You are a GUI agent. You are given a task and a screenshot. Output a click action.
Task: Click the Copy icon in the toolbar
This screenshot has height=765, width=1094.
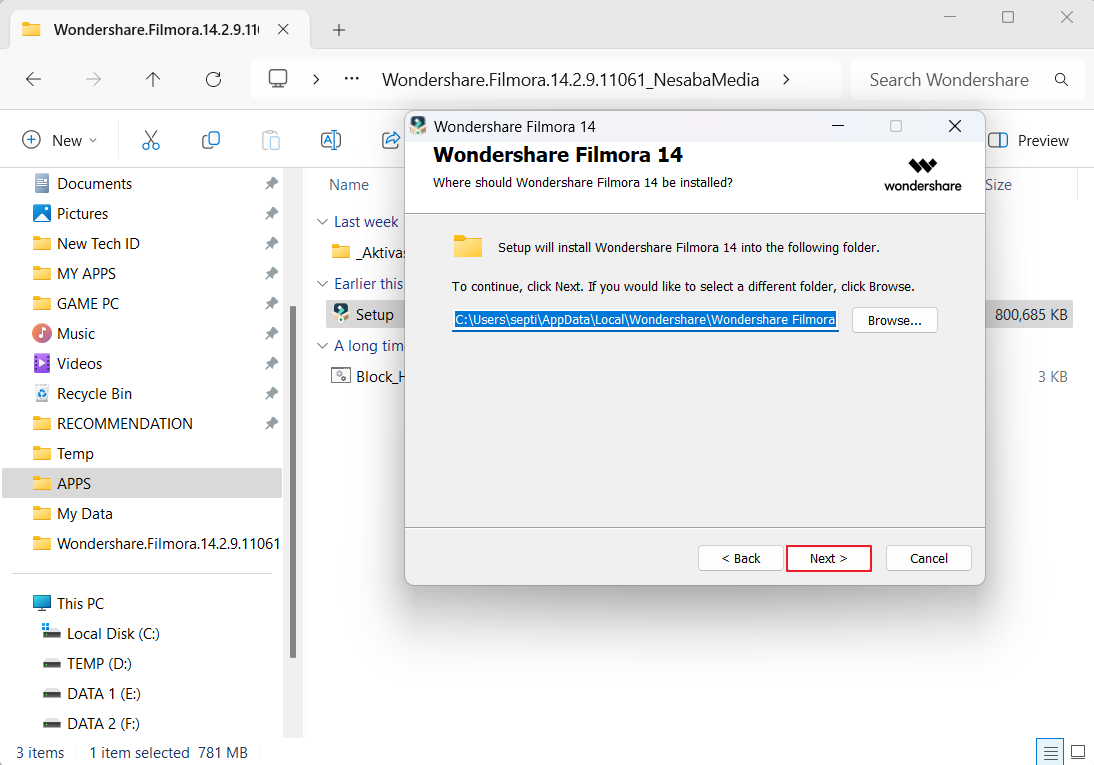coord(211,140)
